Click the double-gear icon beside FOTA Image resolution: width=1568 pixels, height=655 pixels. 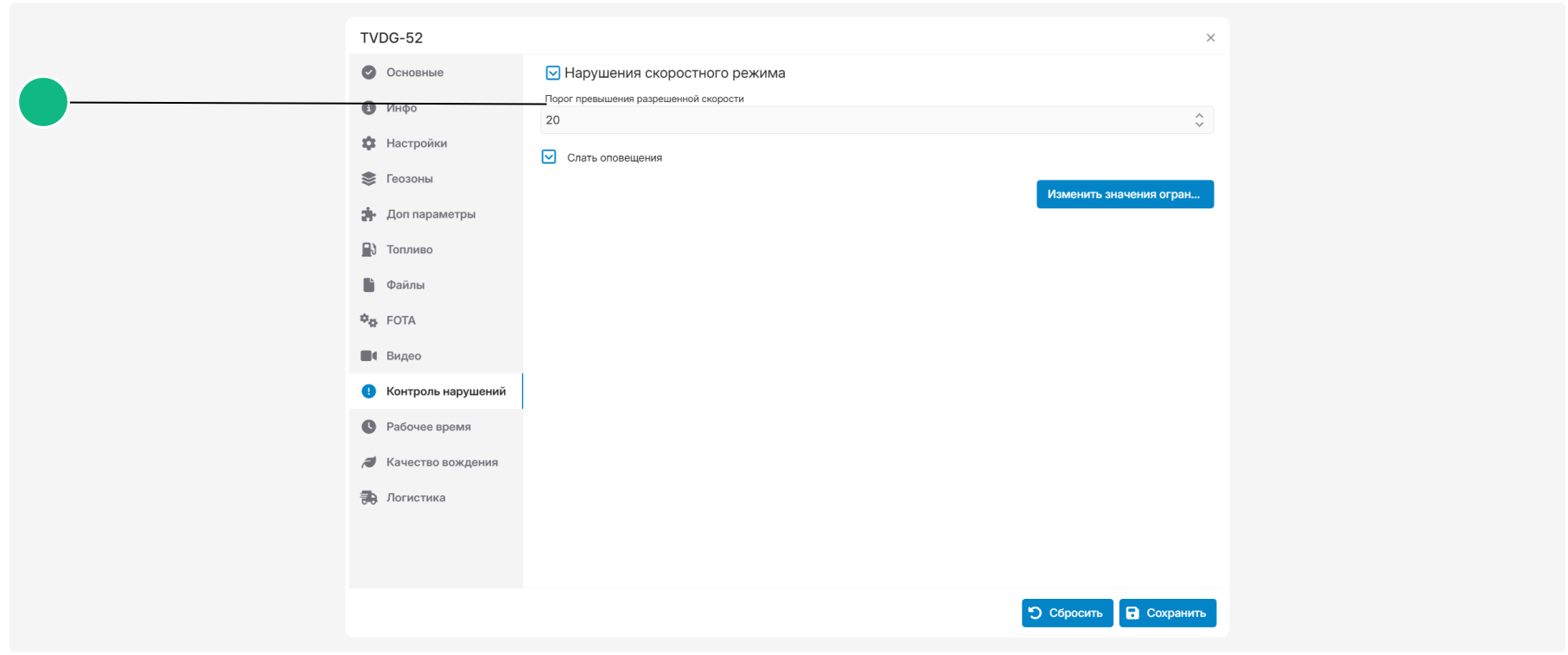coord(369,321)
